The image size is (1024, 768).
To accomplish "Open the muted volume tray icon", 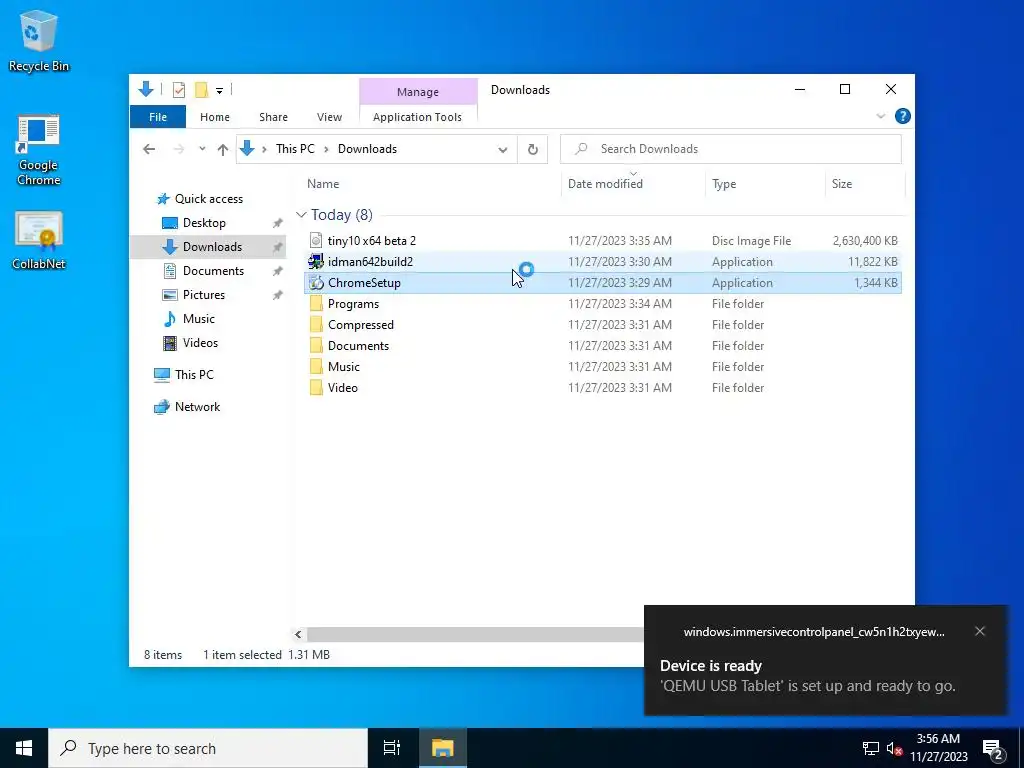I will [x=894, y=748].
